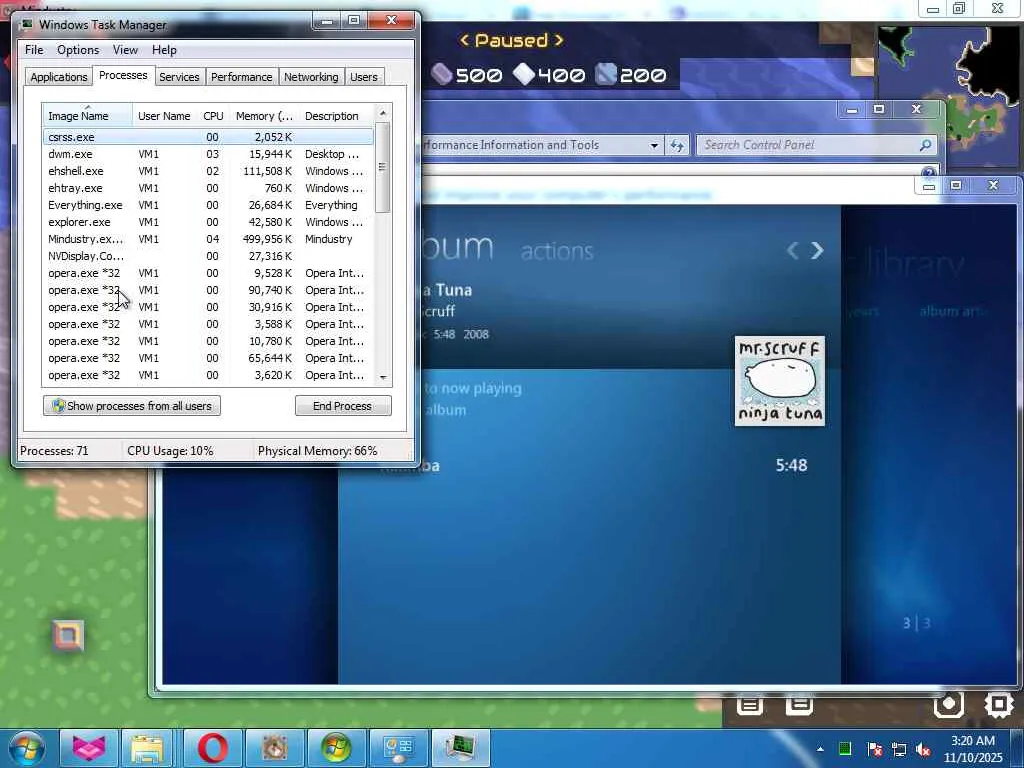The image size is (1024, 768).
Task: Open the network tray icon
Action: [x=899, y=749]
